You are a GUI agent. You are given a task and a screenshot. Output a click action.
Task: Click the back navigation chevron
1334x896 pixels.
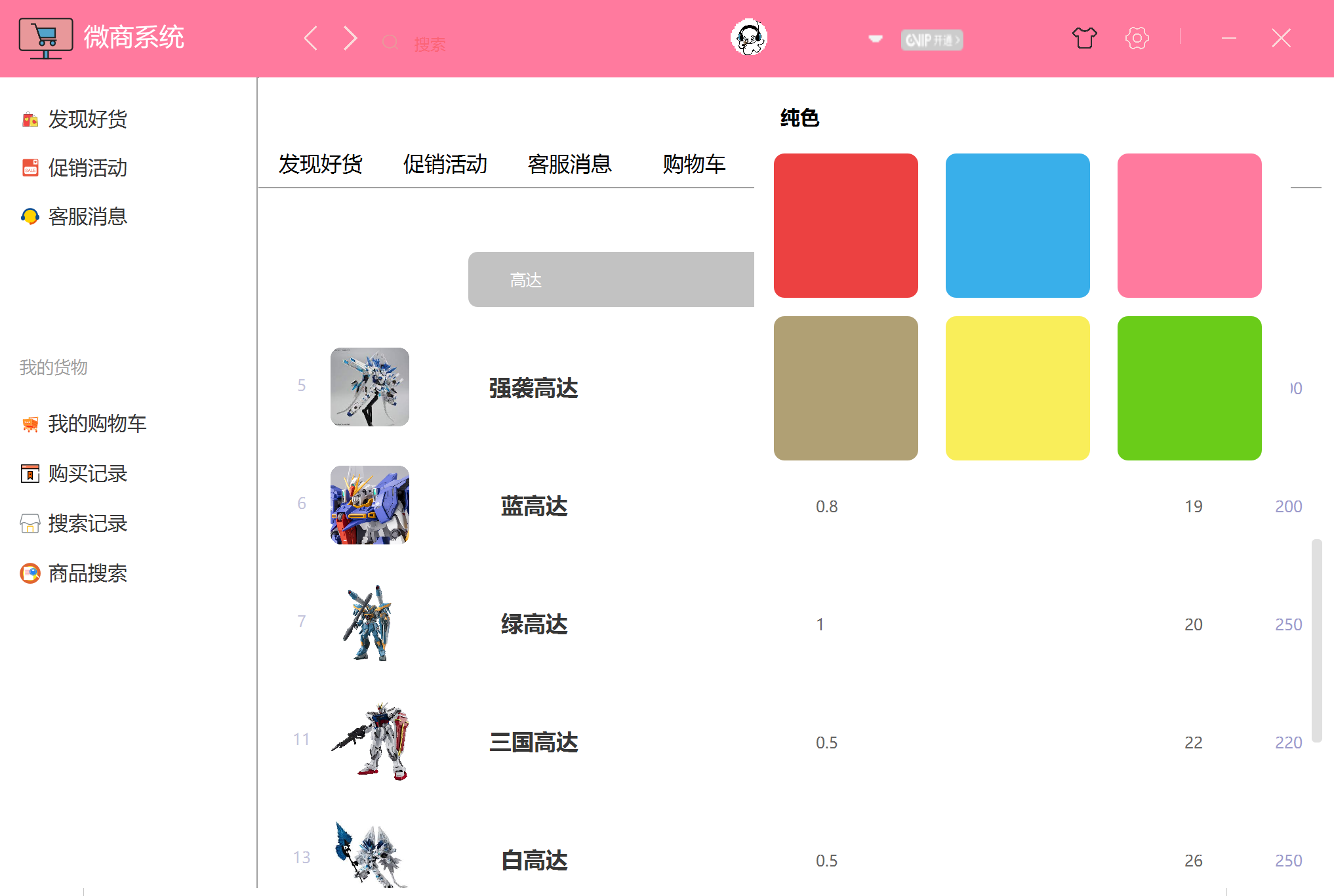pos(310,38)
